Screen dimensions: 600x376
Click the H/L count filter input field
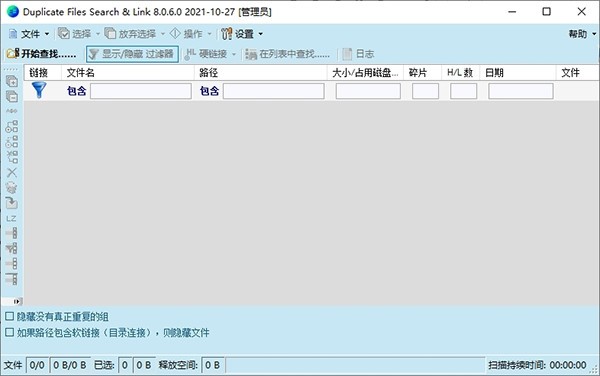click(463, 91)
